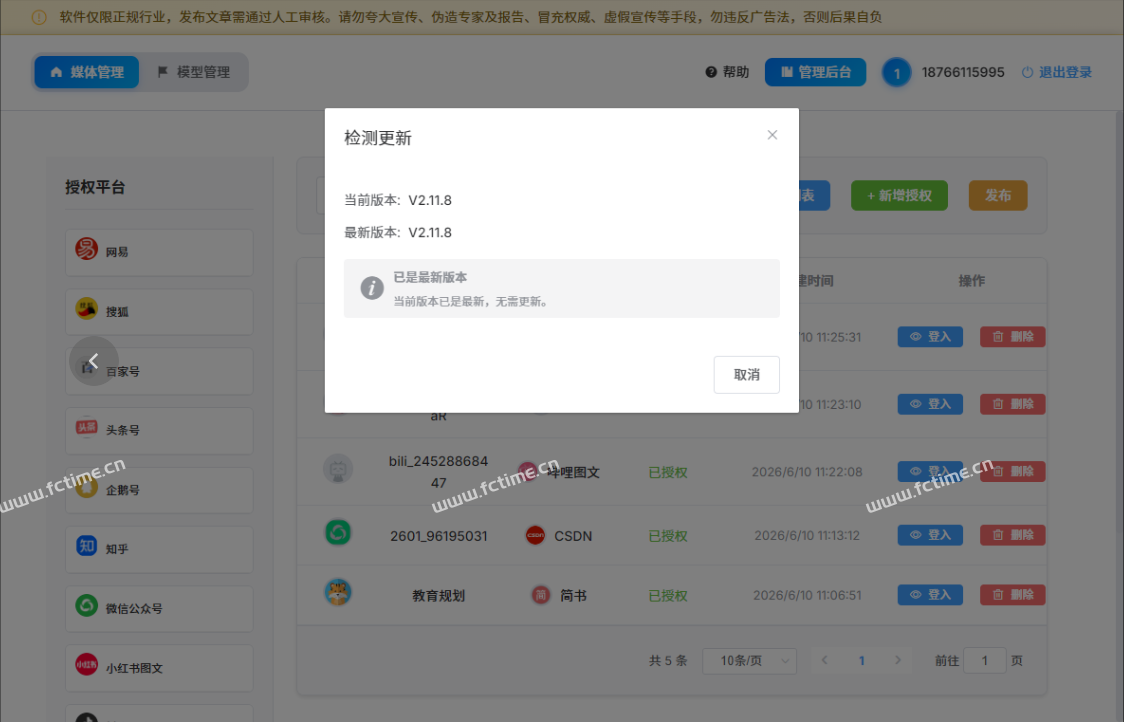Click 登入 in the 11:23:10 row

coord(930,404)
